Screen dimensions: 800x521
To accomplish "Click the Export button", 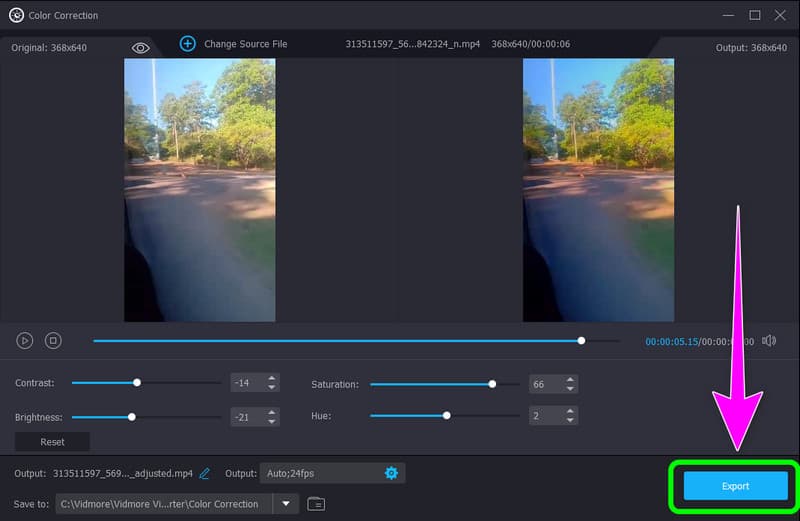I will pos(735,486).
